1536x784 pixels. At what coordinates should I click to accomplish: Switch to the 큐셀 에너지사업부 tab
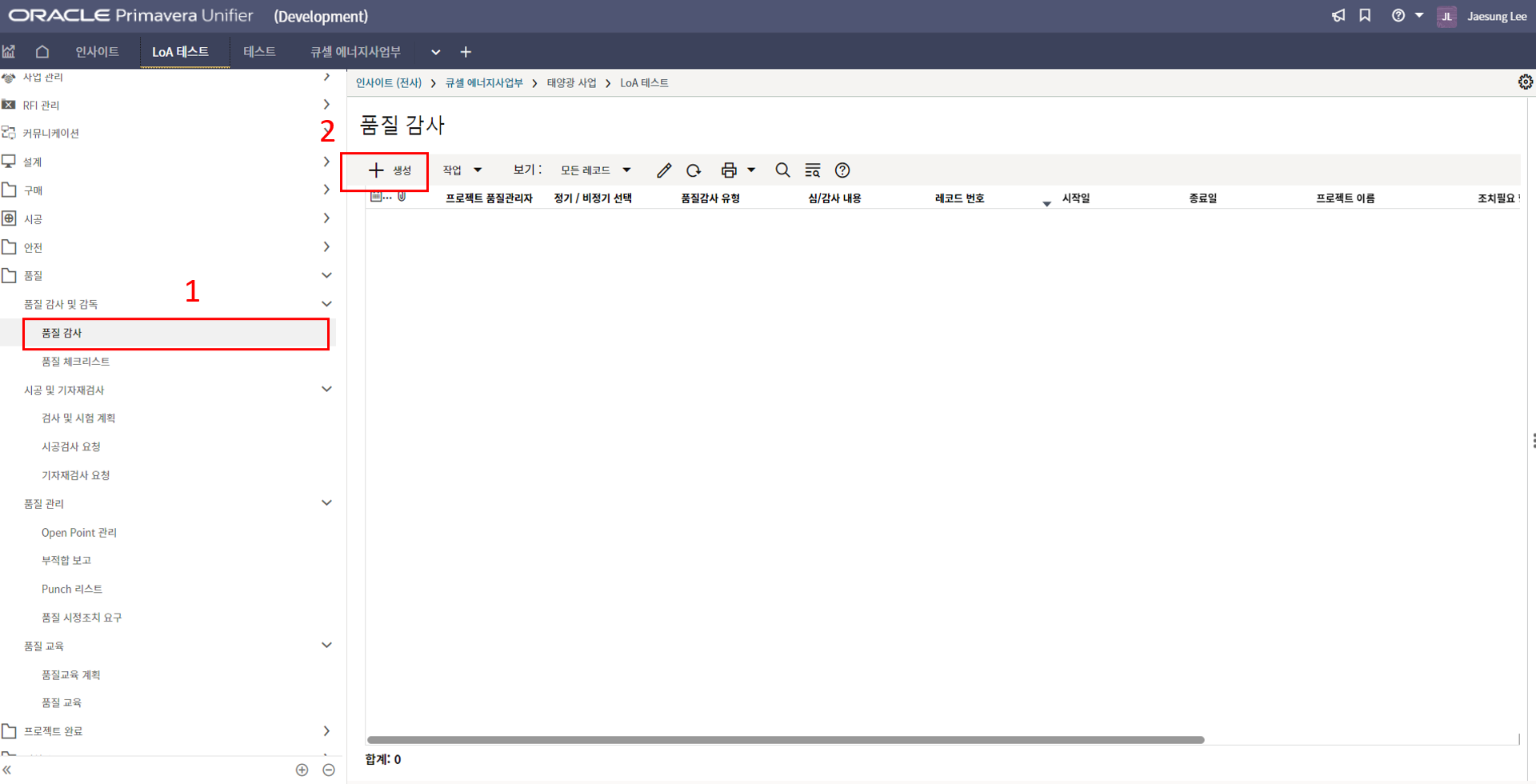tap(355, 52)
